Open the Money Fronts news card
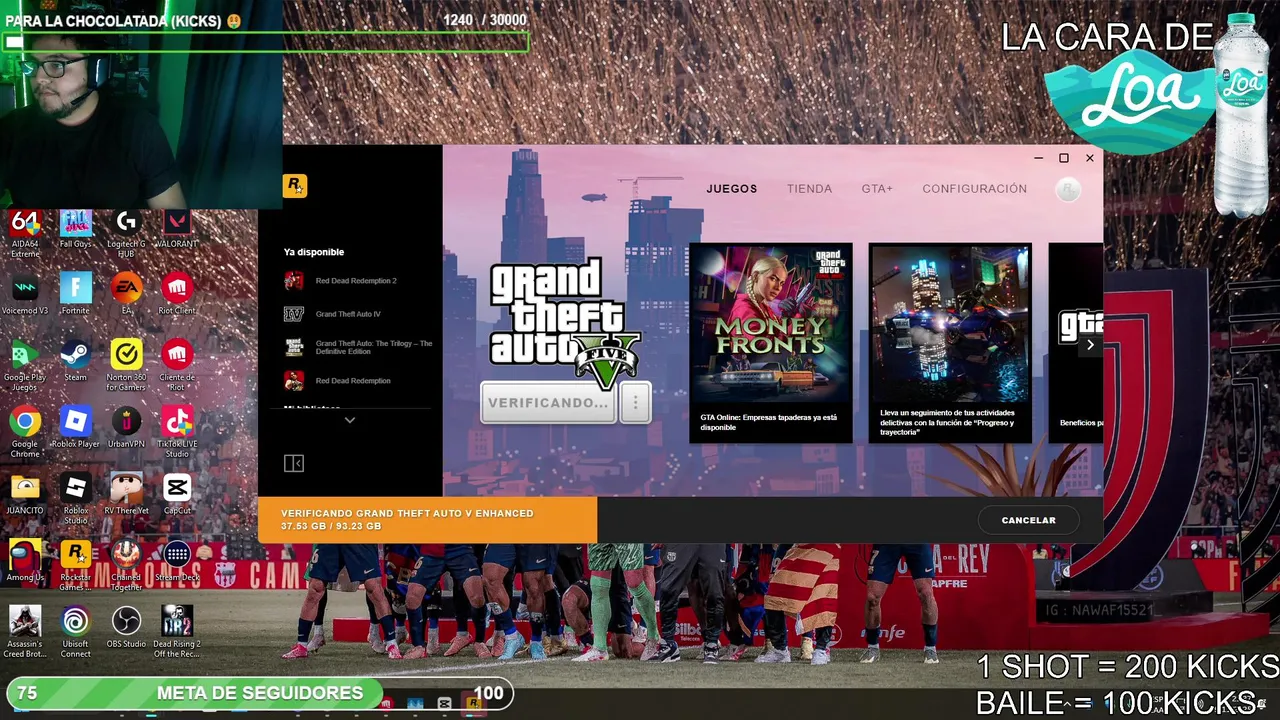The width and height of the screenshot is (1280, 720). tap(770, 343)
